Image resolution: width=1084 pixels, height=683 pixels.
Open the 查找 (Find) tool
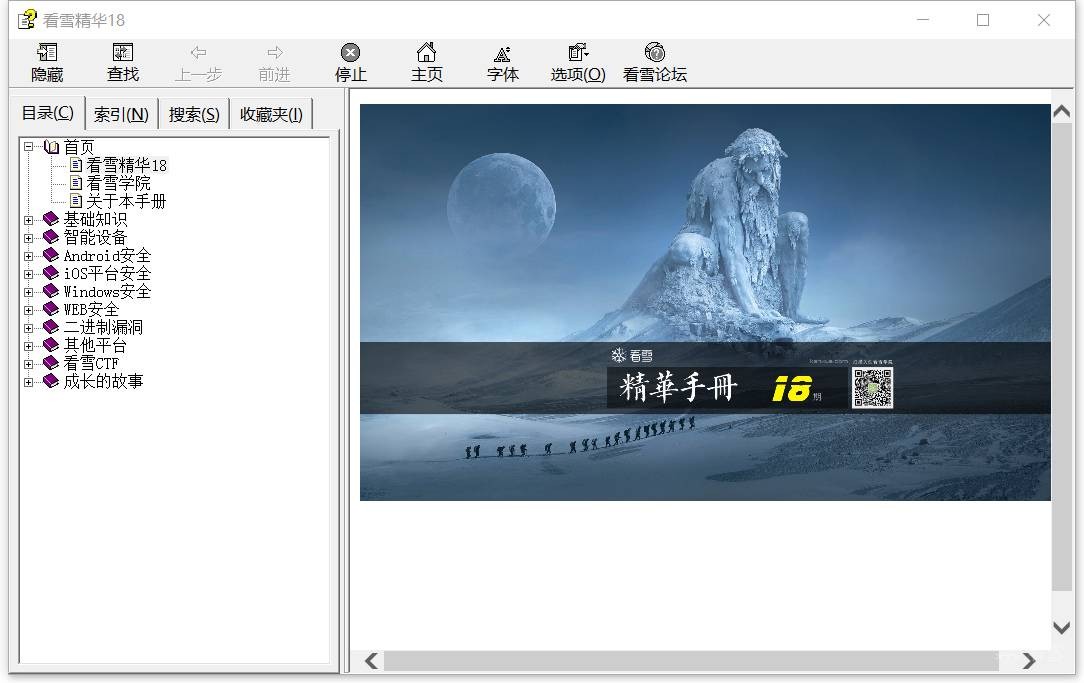pyautogui.click(x=123, y=53)
